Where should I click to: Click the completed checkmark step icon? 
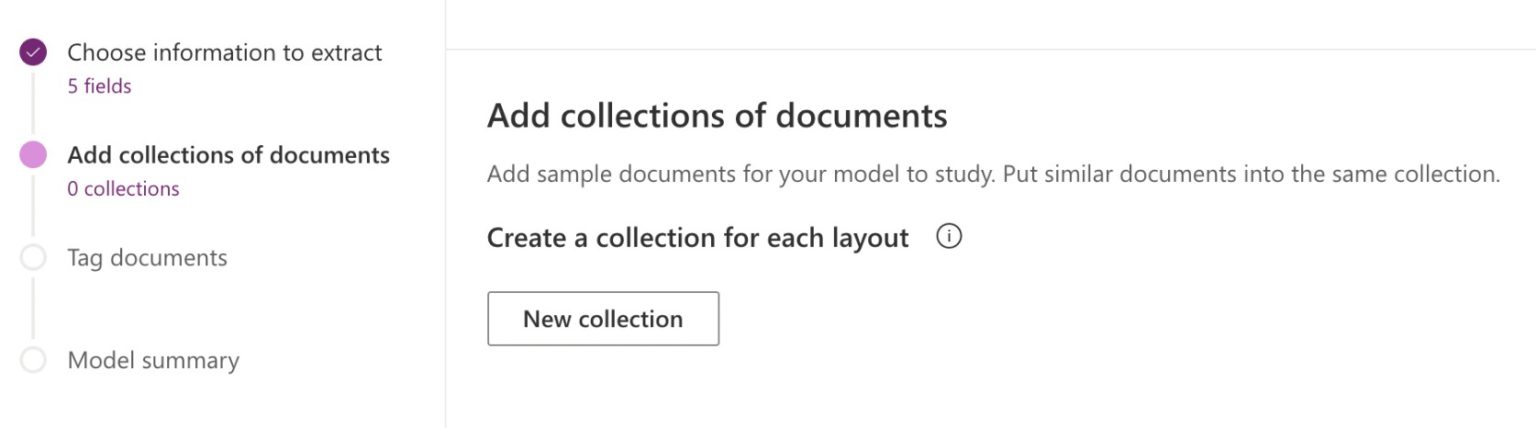[33, 53]
